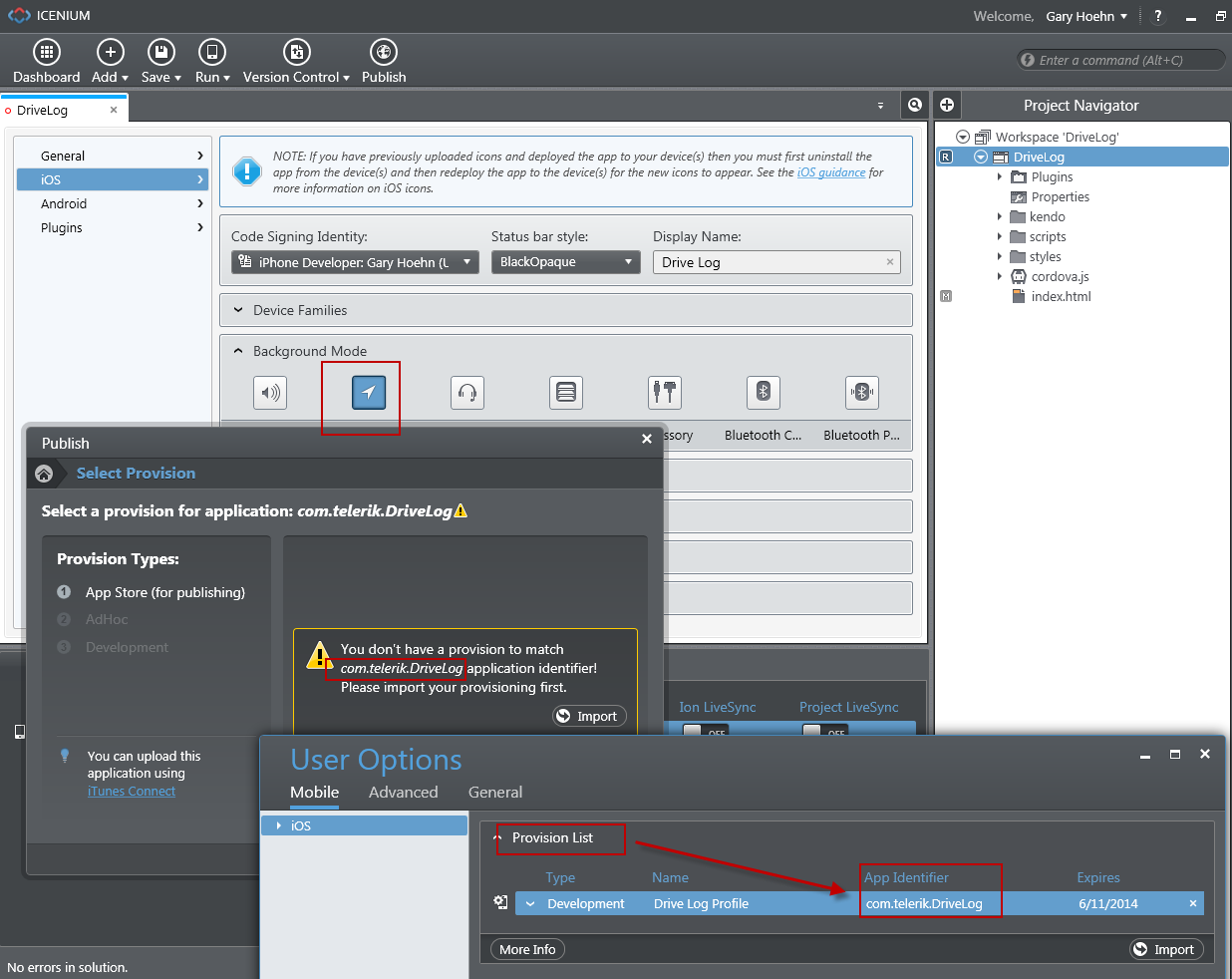Remove the Drive Log Profile provision row
Viewport: 1232px width, 979px height.
[x=1192, y=903]
